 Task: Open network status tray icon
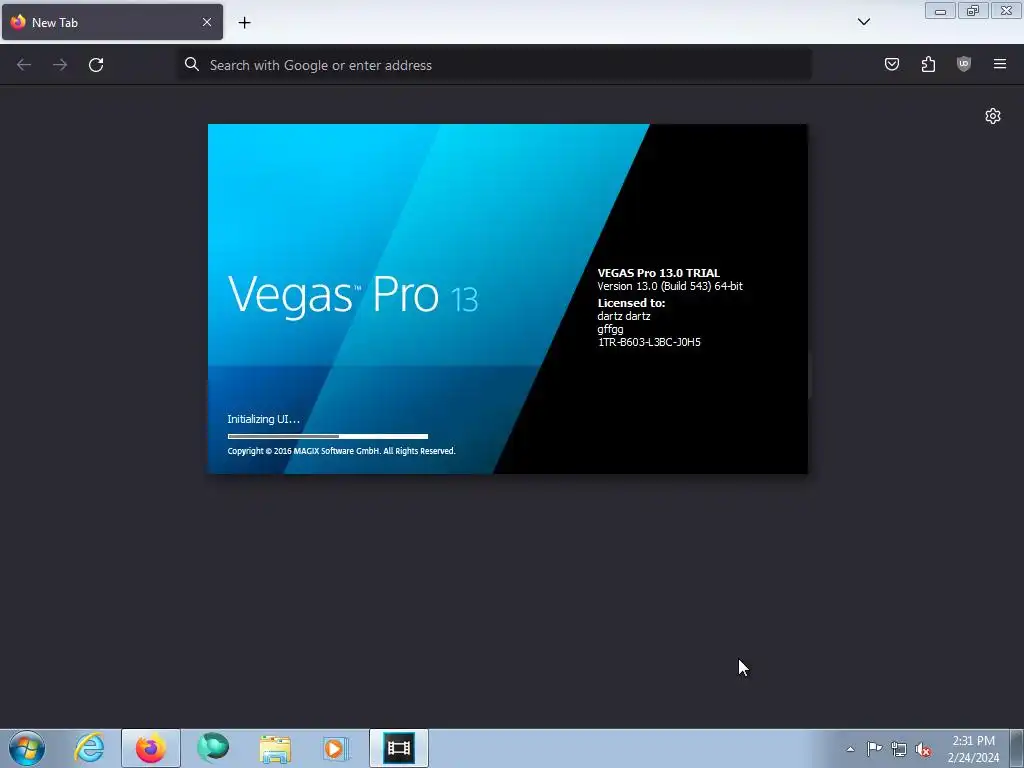point(899,749)
